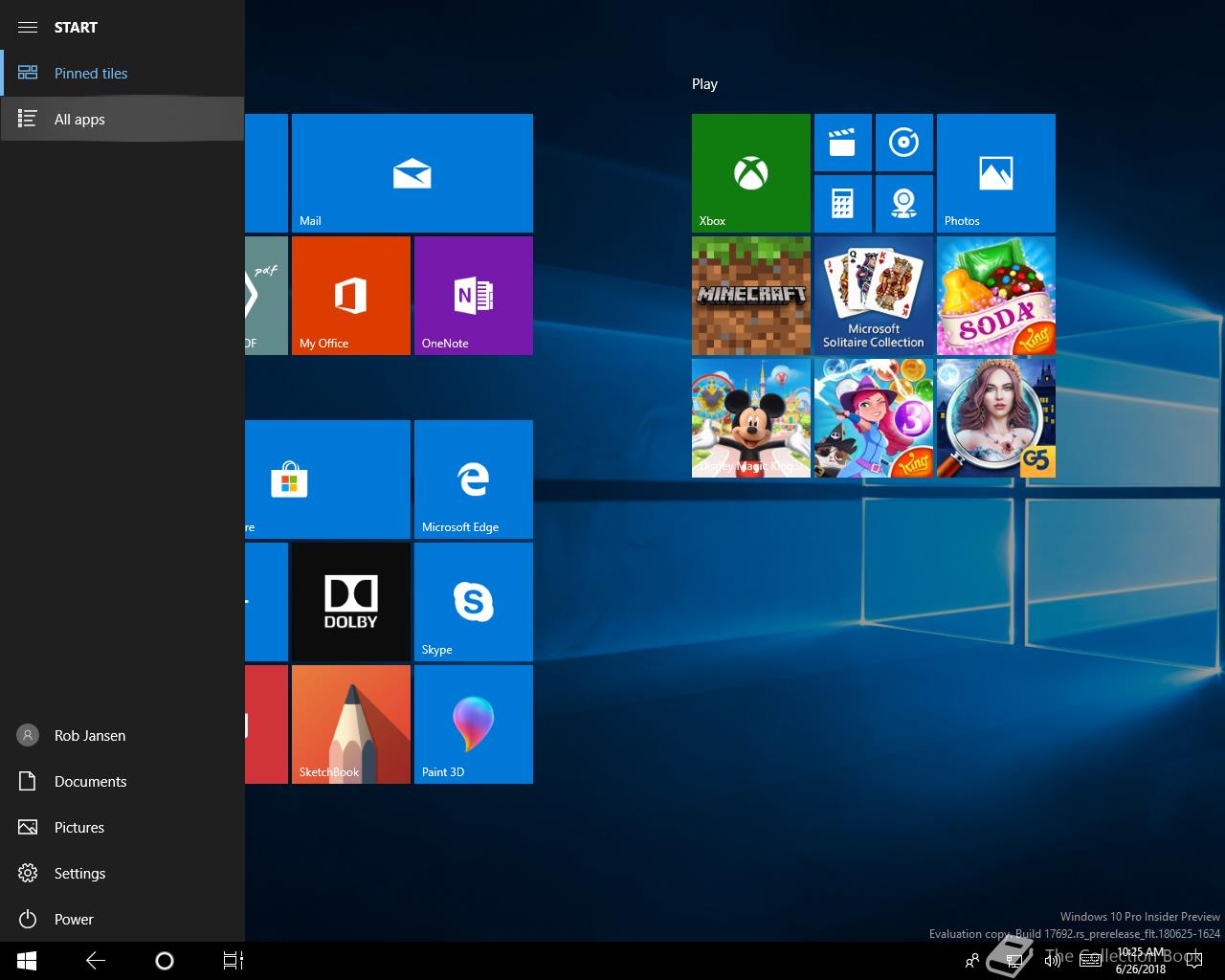
Task: Collapse the START hamburger menu
Action: coord(28,27)
